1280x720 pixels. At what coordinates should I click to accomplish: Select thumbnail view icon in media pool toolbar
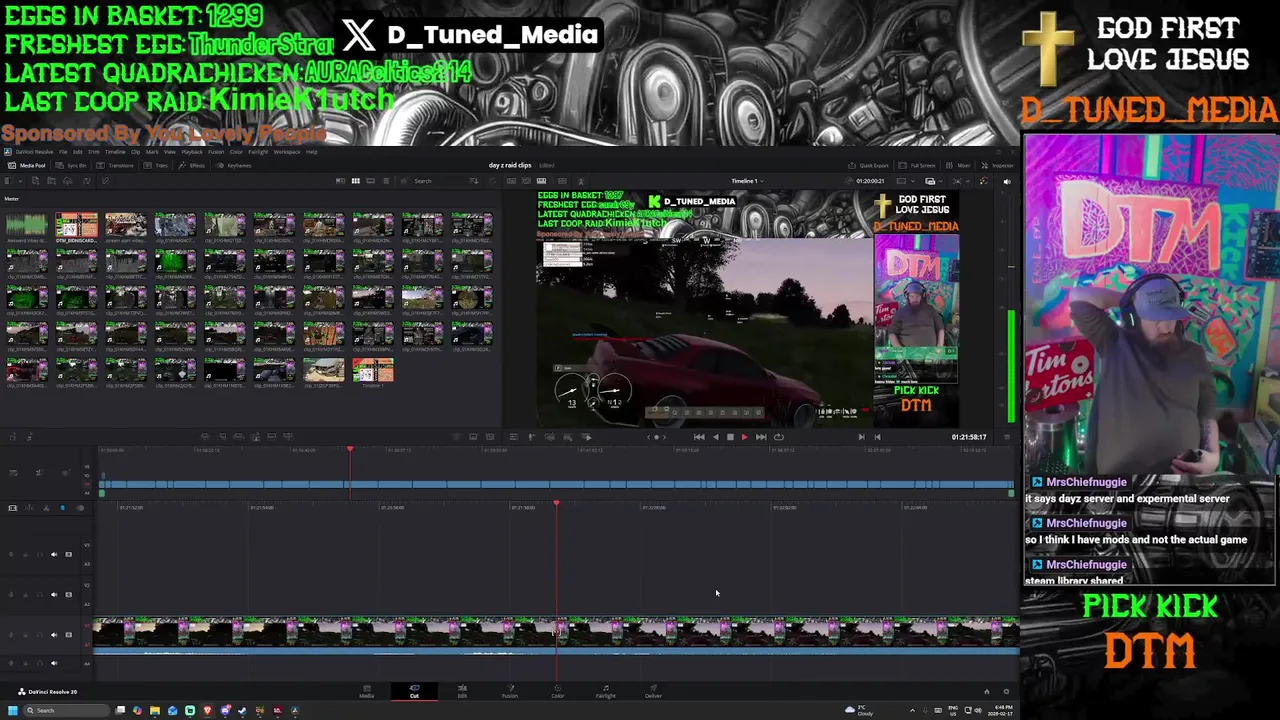point(356,181)
